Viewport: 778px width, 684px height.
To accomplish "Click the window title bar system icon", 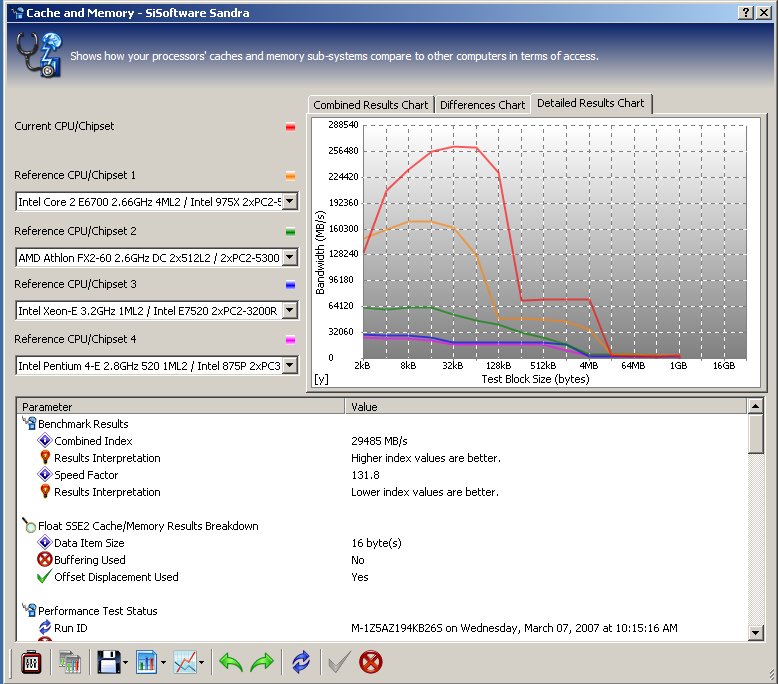I will click(17, 13).
